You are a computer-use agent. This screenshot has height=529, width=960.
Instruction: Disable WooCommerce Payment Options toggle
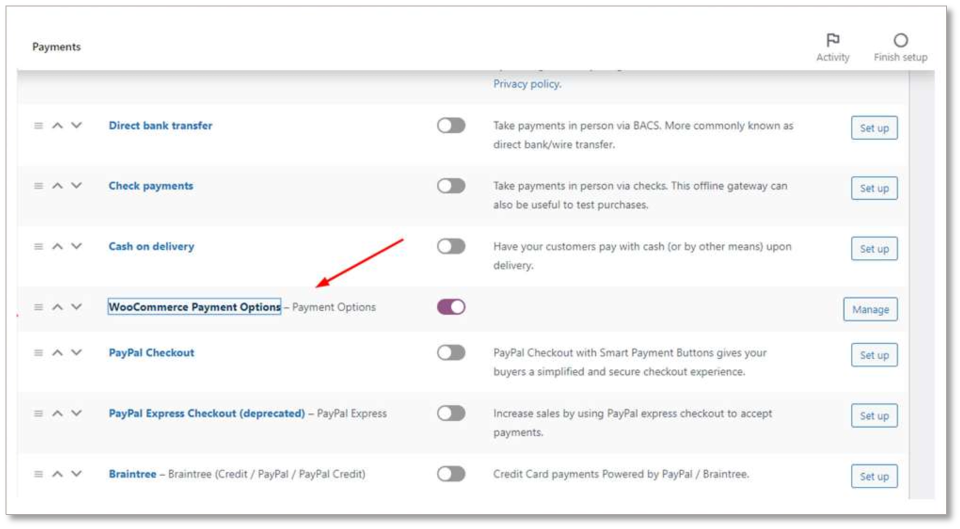click(x=451, y=307)
